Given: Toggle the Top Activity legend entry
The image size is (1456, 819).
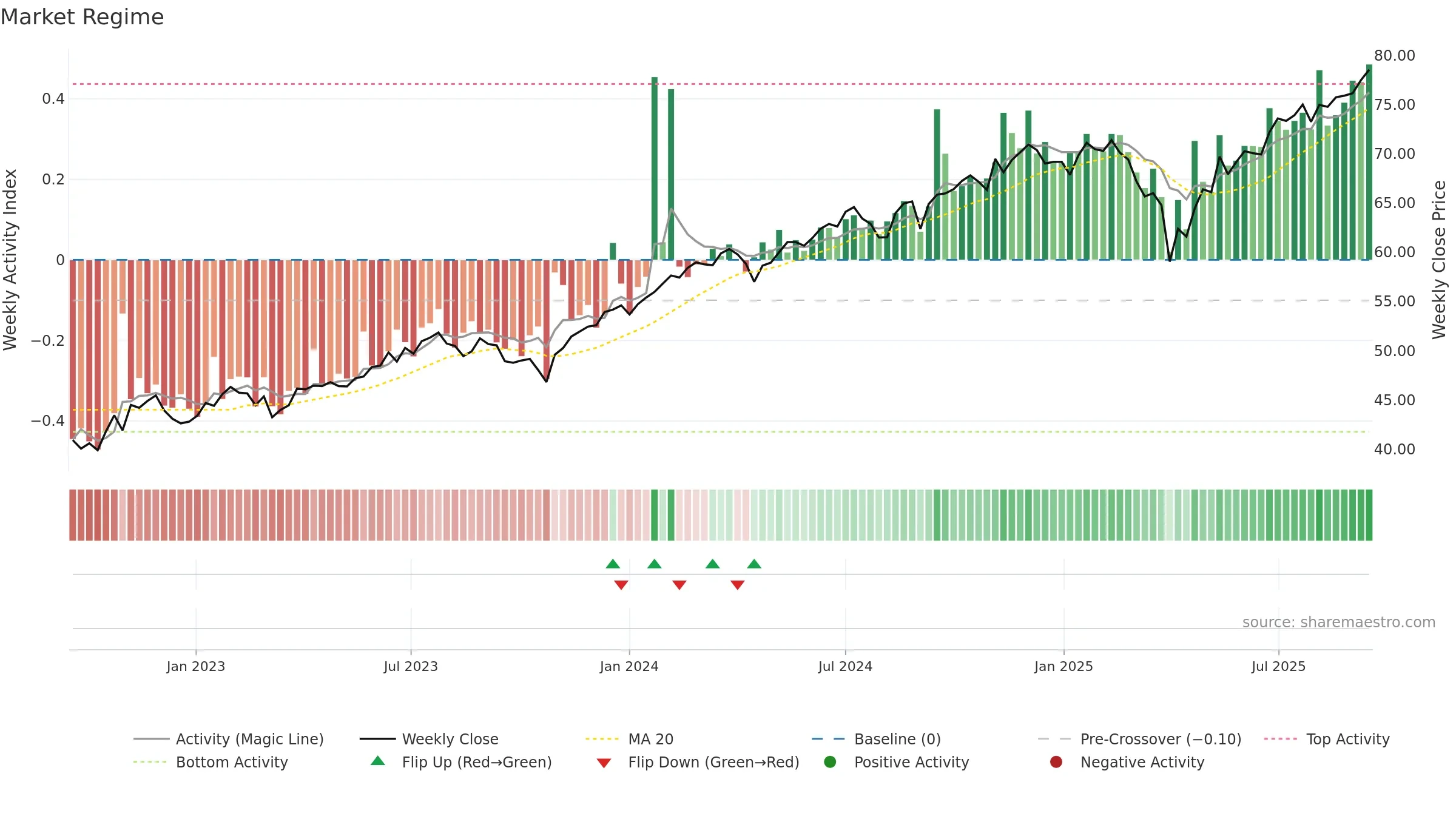Looking at the screenshot, I should [1326, 739].
